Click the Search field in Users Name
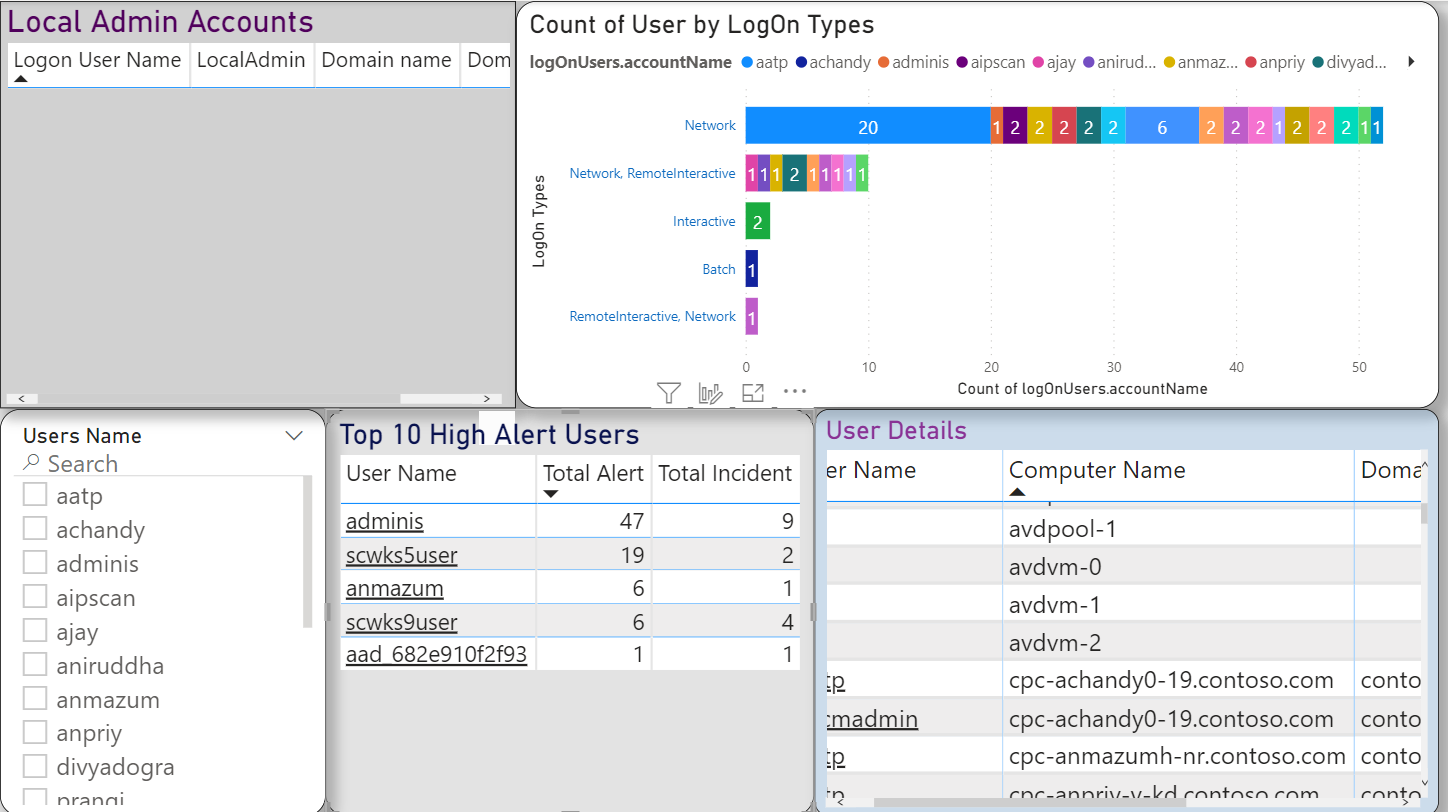Viewport: 1448px width, 812px height. click(160, 463)
